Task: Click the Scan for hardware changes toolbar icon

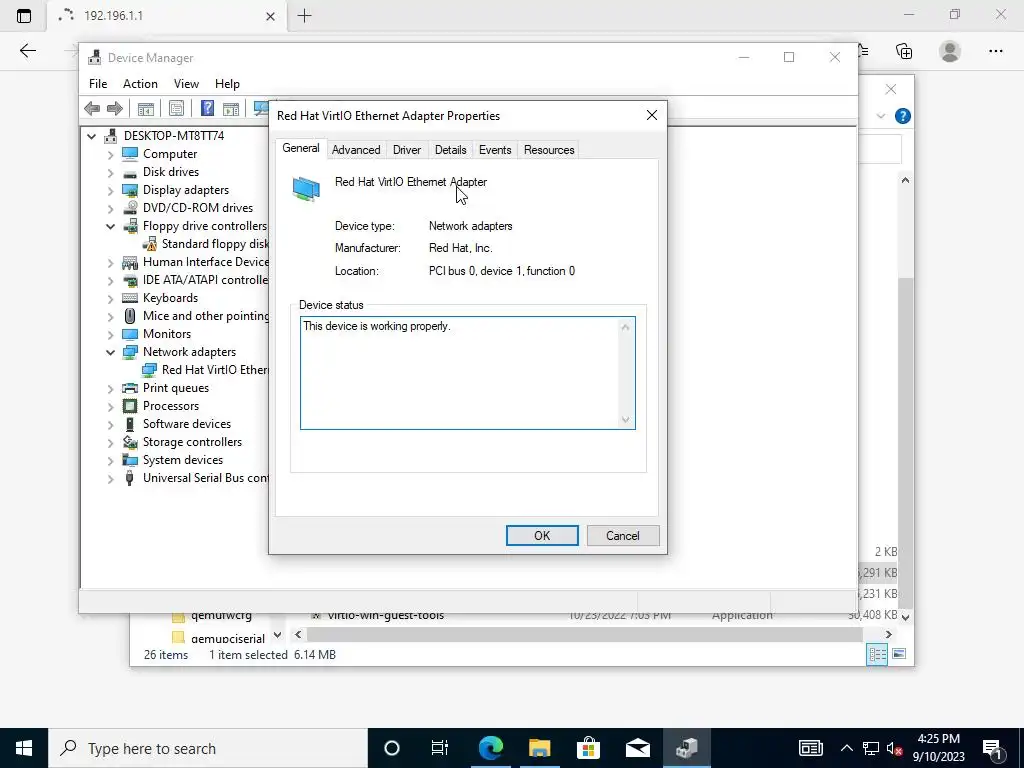Action: [x=261, y=108]
